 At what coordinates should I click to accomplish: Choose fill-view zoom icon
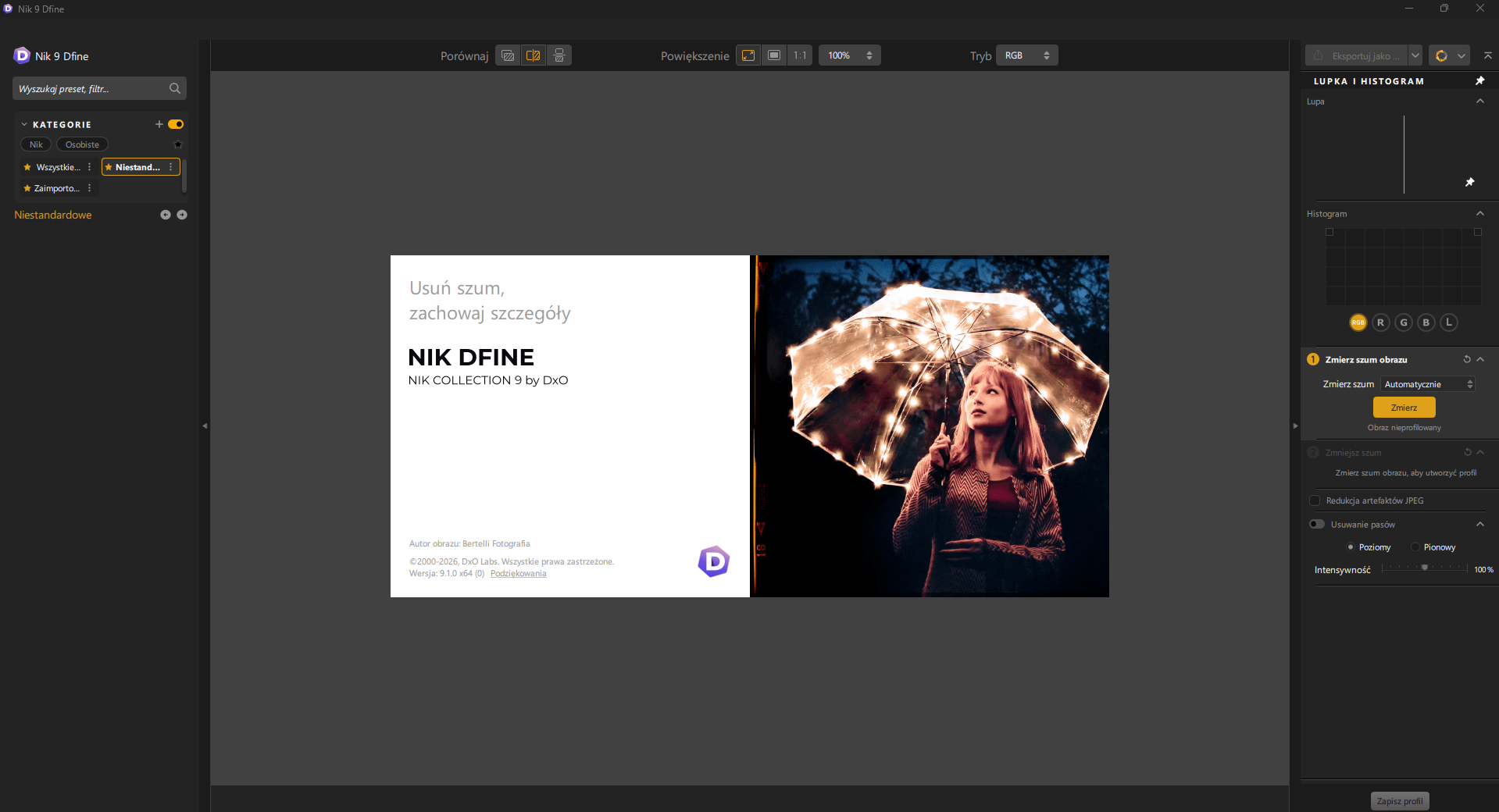pos(774,55)
